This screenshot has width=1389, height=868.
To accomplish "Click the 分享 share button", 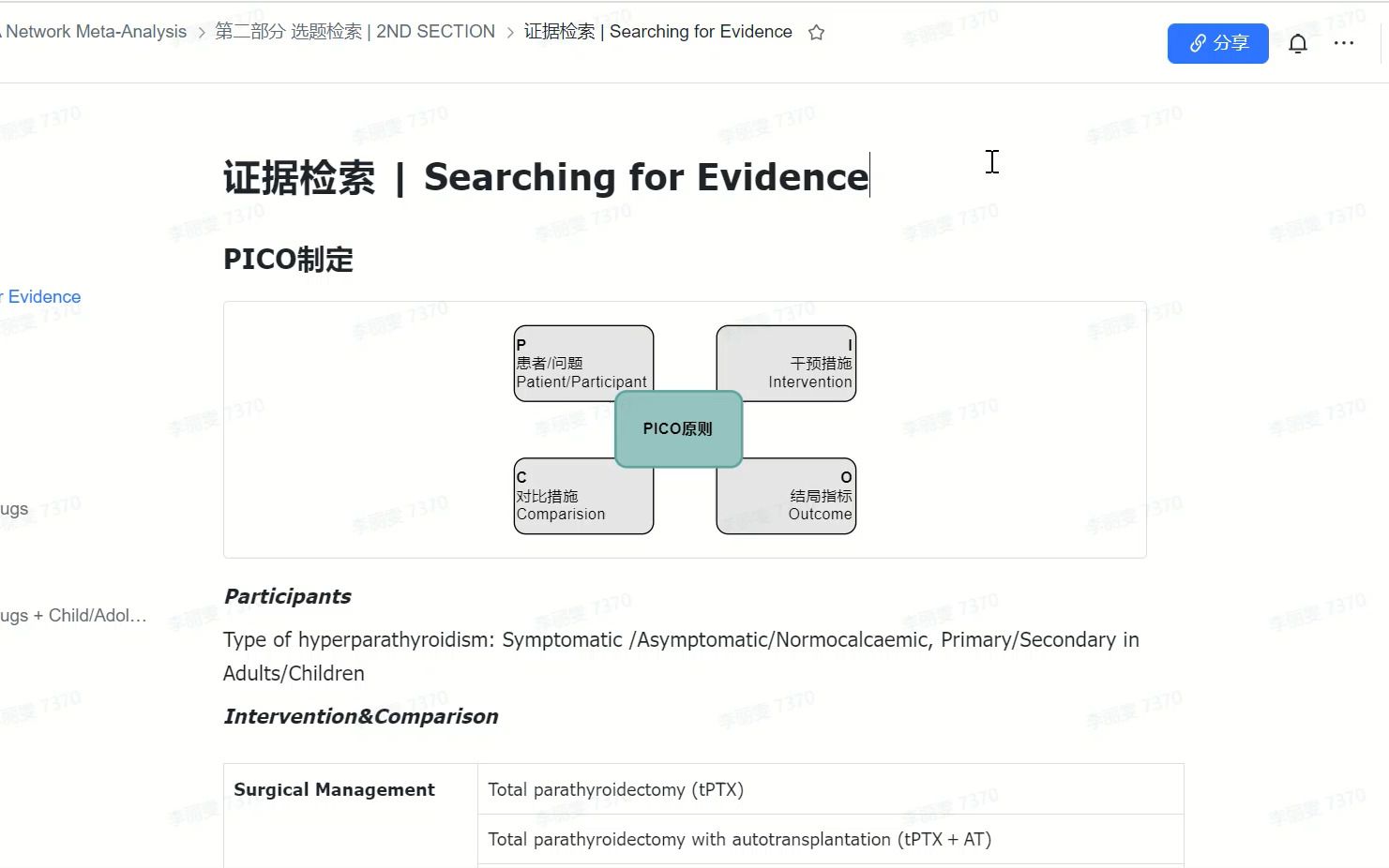I will pyautogui.click(x=1217, y=43).
